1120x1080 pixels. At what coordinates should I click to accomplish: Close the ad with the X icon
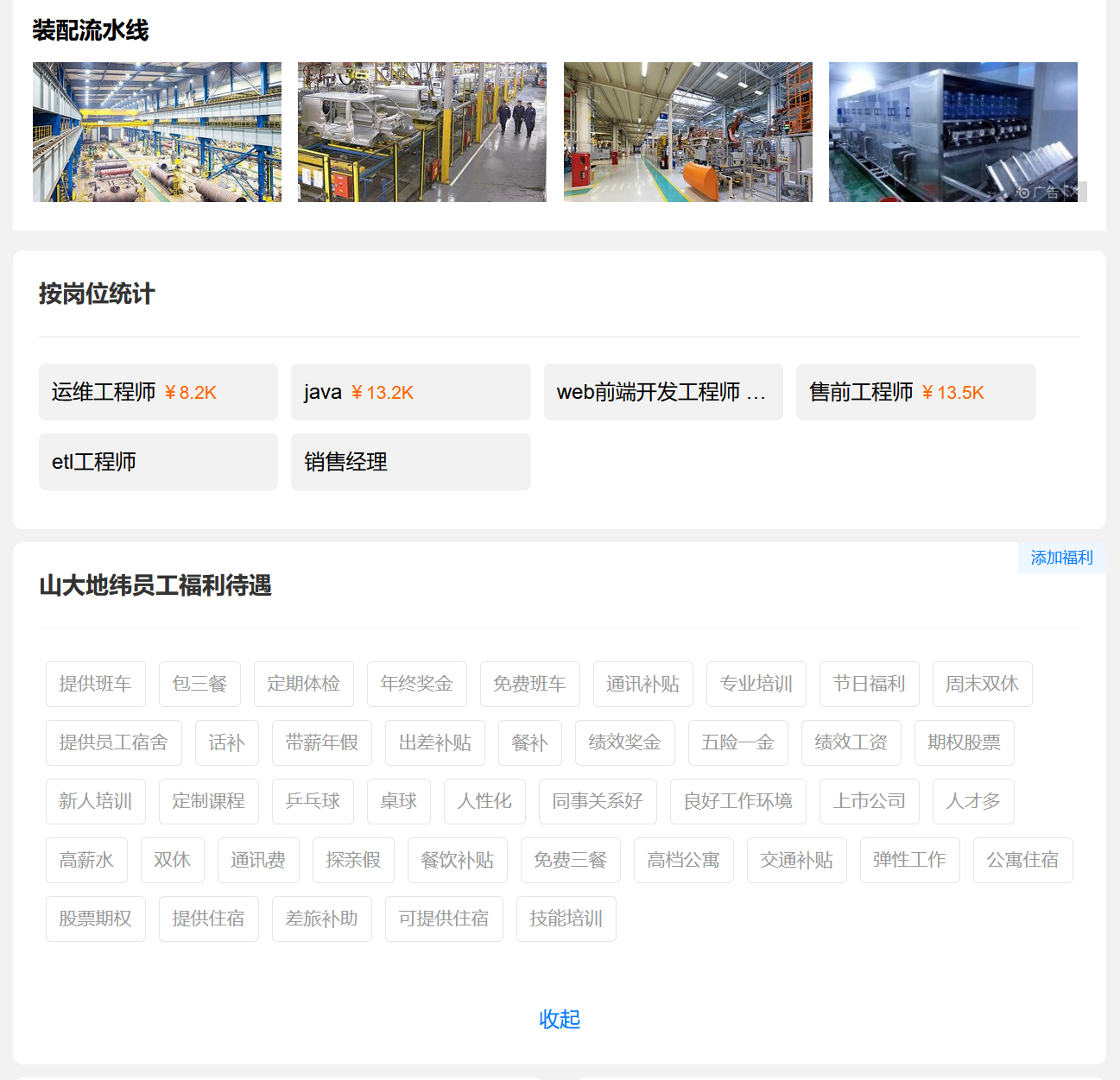coord(1073,192)
